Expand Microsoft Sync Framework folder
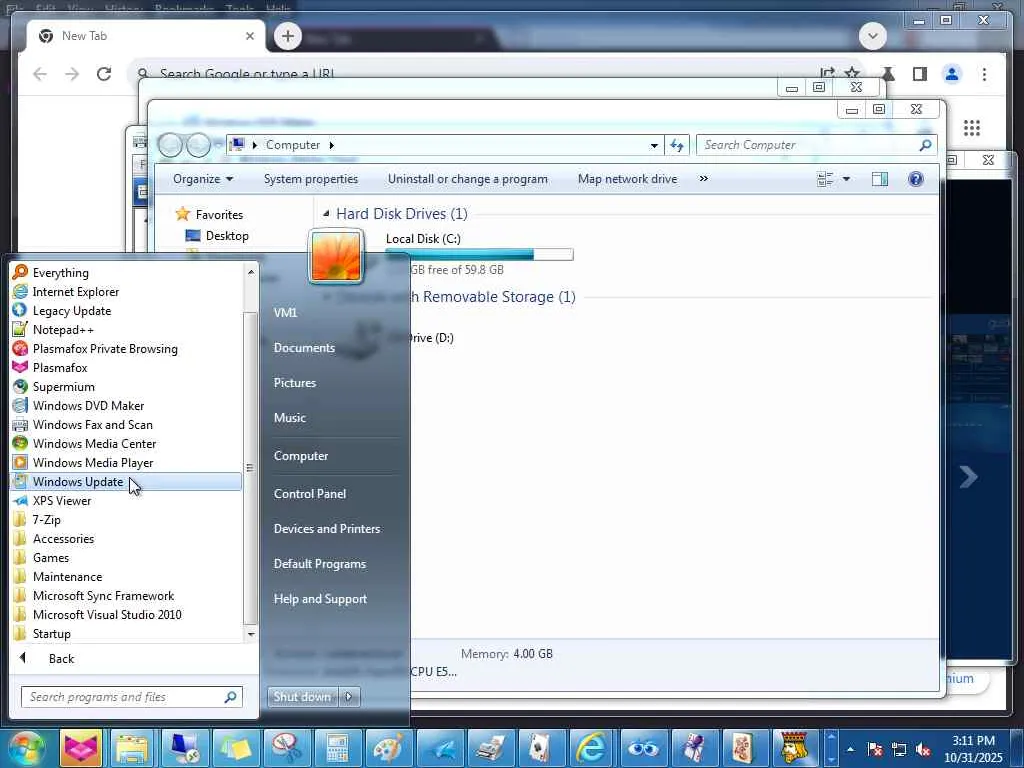 coord(103,595)
